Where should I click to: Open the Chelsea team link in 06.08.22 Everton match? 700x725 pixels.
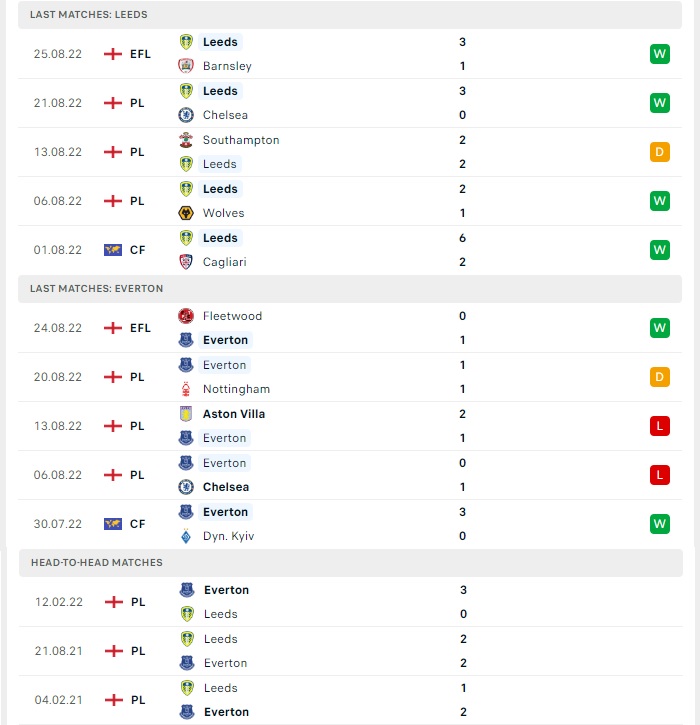click(226, 487)
